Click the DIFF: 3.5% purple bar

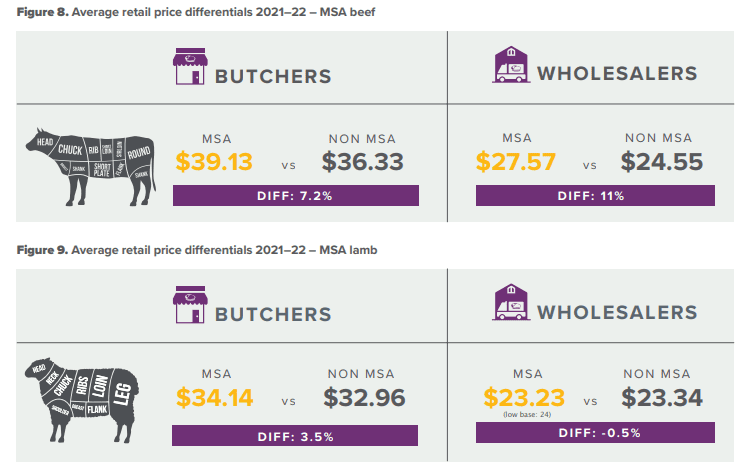click(295, 436)
